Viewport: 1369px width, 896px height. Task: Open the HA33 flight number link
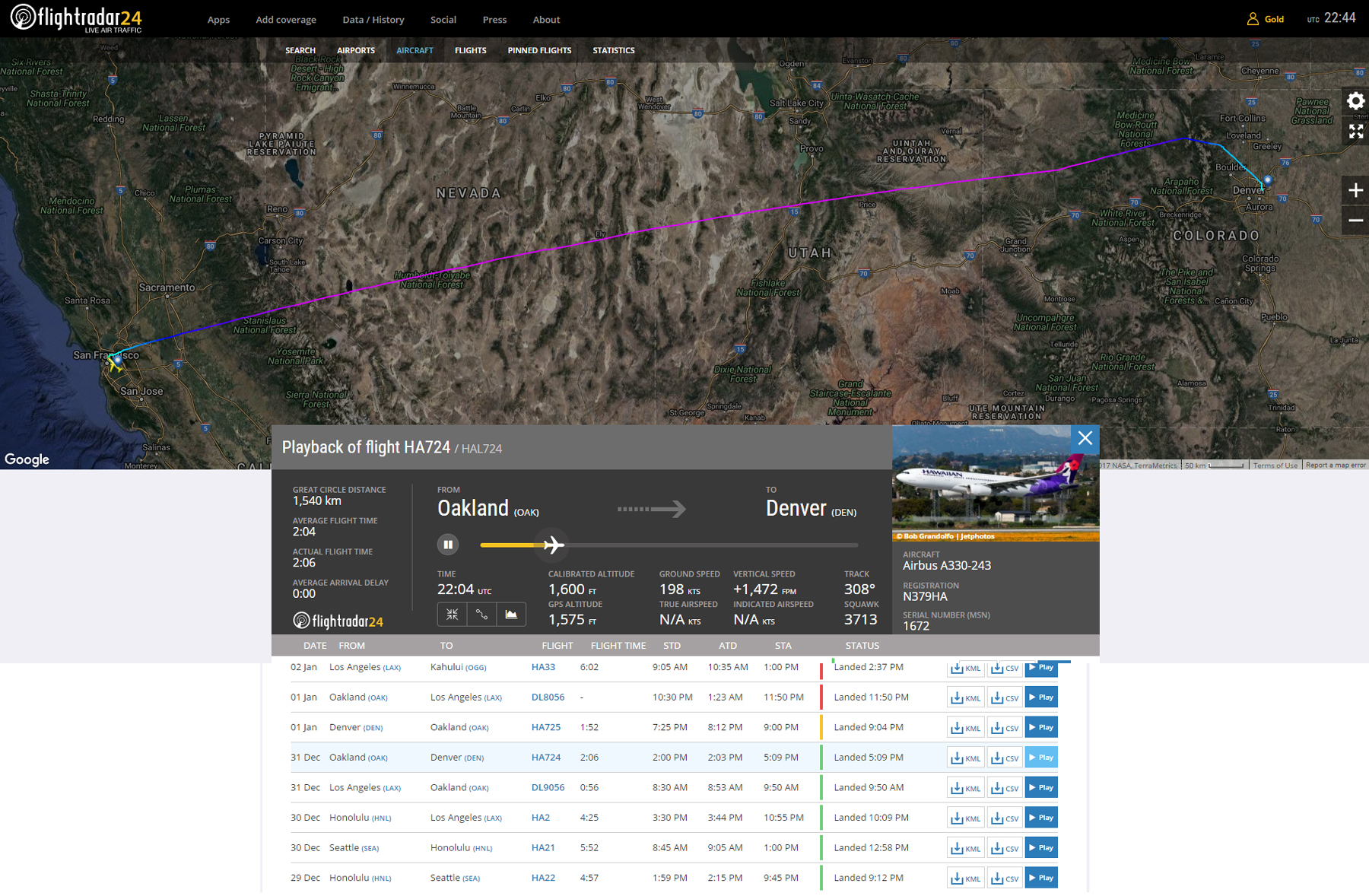543,667
